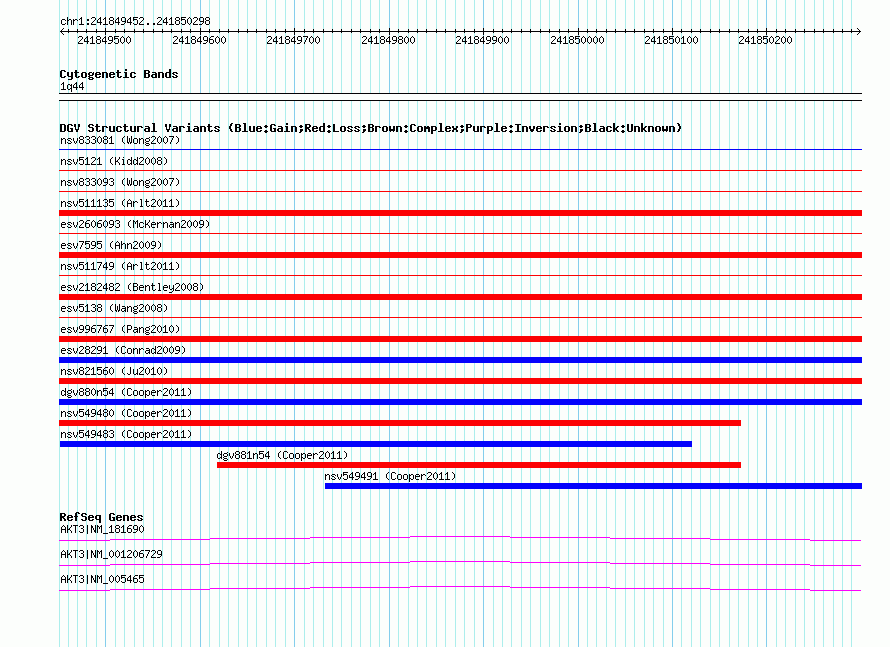Click the 241849900 ruler position label
The width and height of the screenshot is (890, 647).
click(482, 40)
